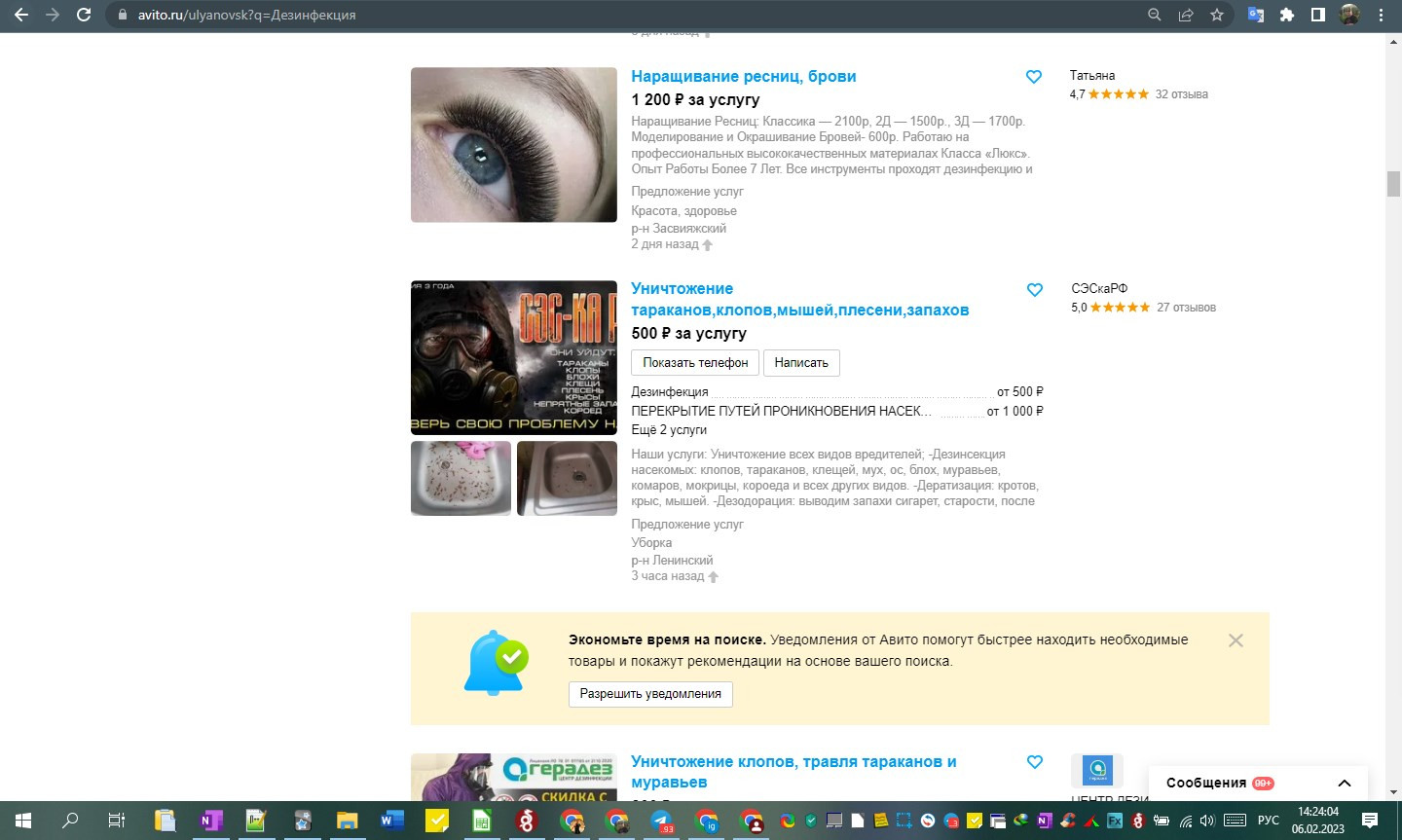The width and height of the screenshot is (1402, 840).
Task: Open the Chrome three-dot menu
Action: [x=1381, y=15]
